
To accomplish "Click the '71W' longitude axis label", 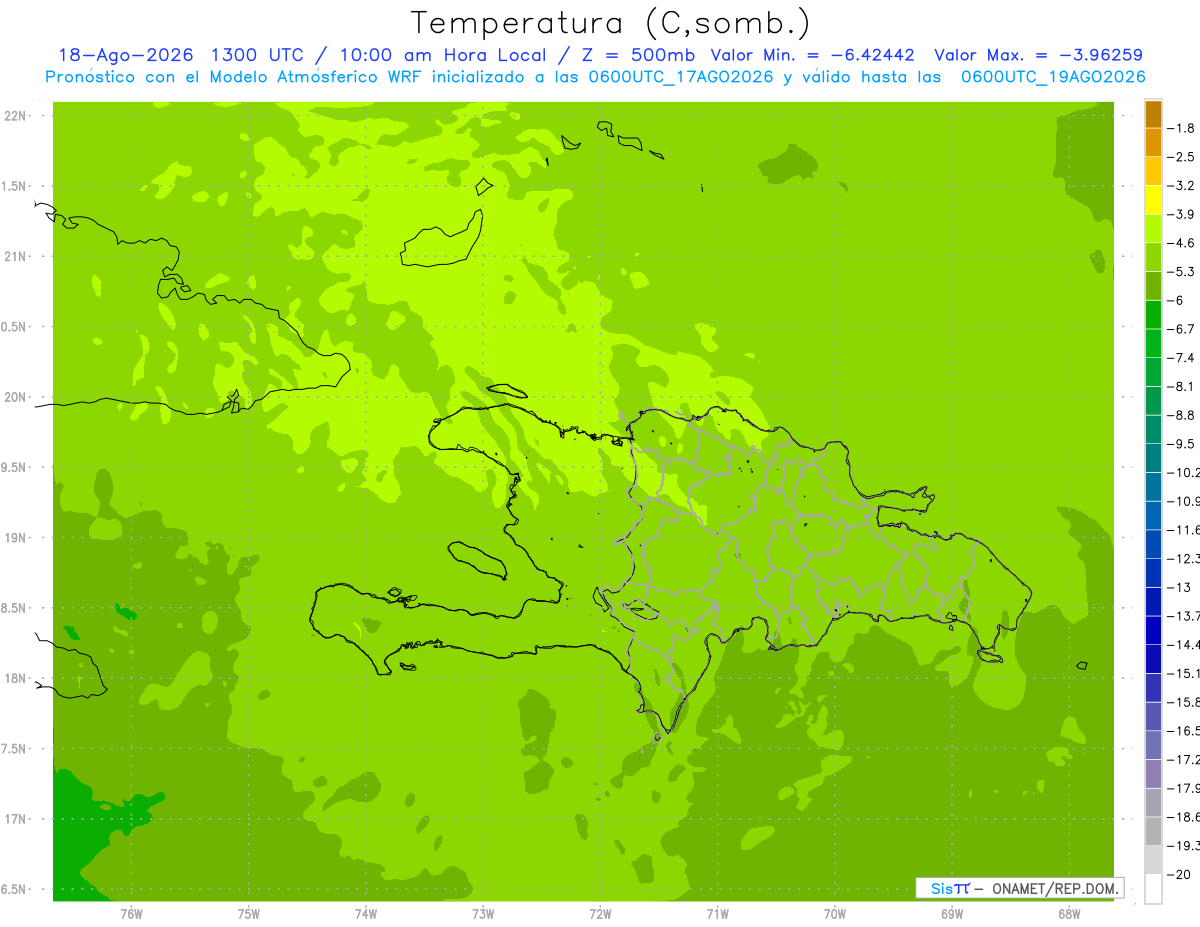I will pyautogui.click(x=717, y=913).
